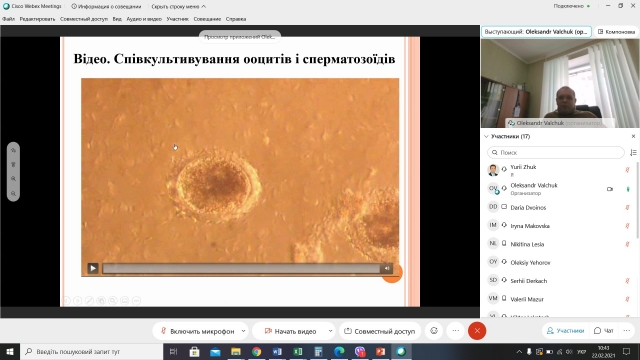Open Word from the taskbar

(x=277, y=351)
